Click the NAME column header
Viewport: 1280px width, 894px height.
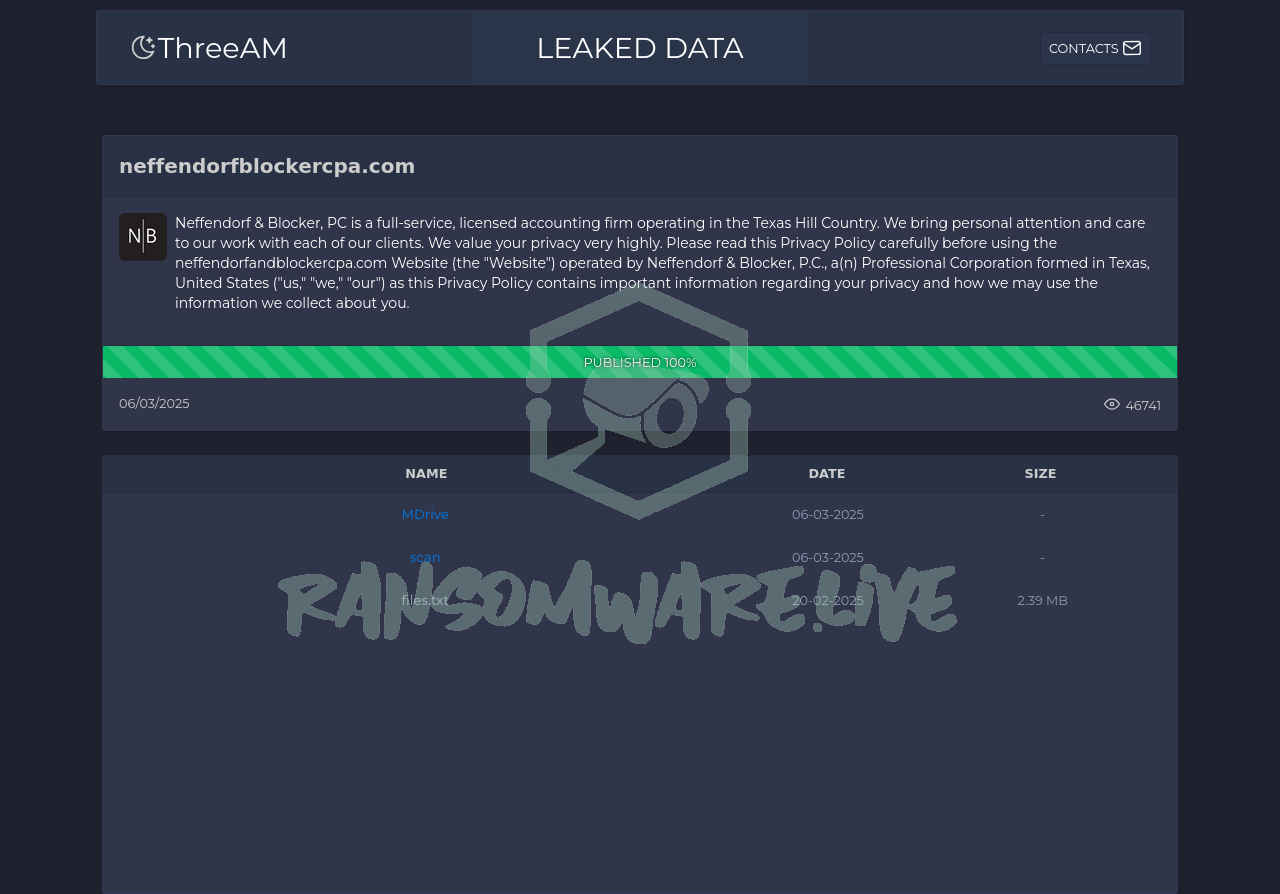pyautogui.click(x=426, y=473)
